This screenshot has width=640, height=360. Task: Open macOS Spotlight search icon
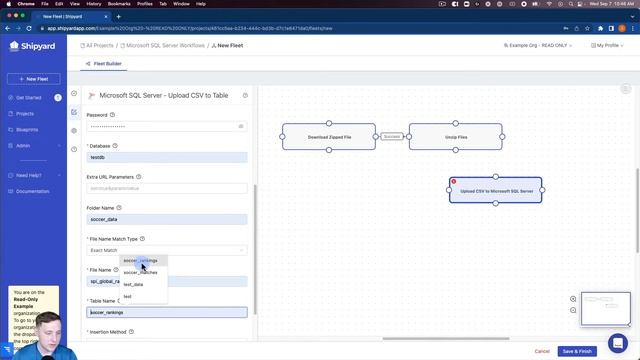coord(571,4)
